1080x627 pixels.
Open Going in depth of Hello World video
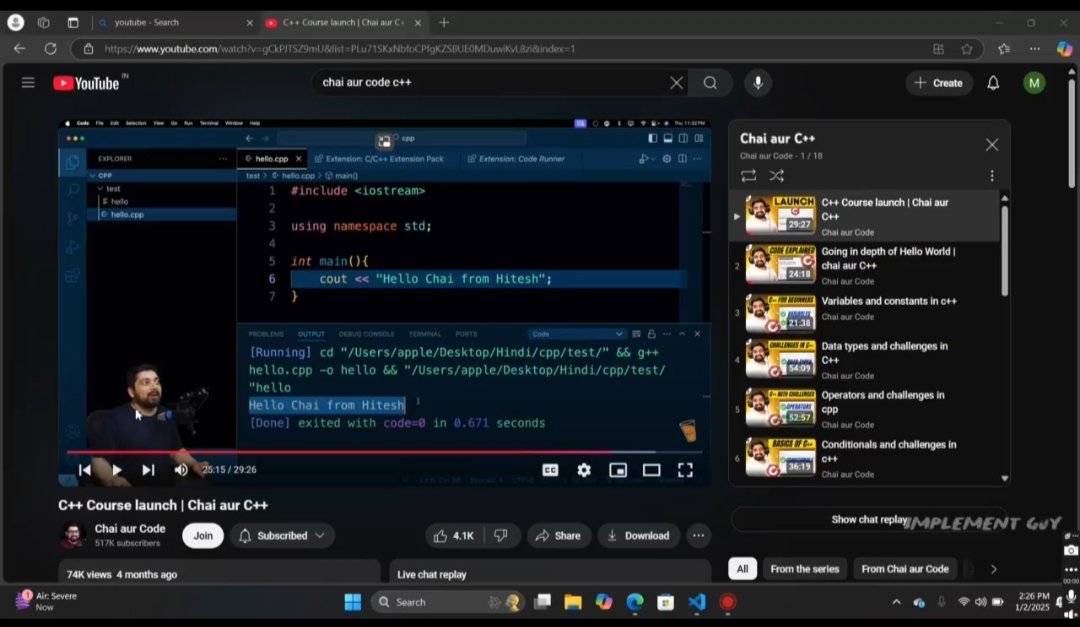coord(864,265)
